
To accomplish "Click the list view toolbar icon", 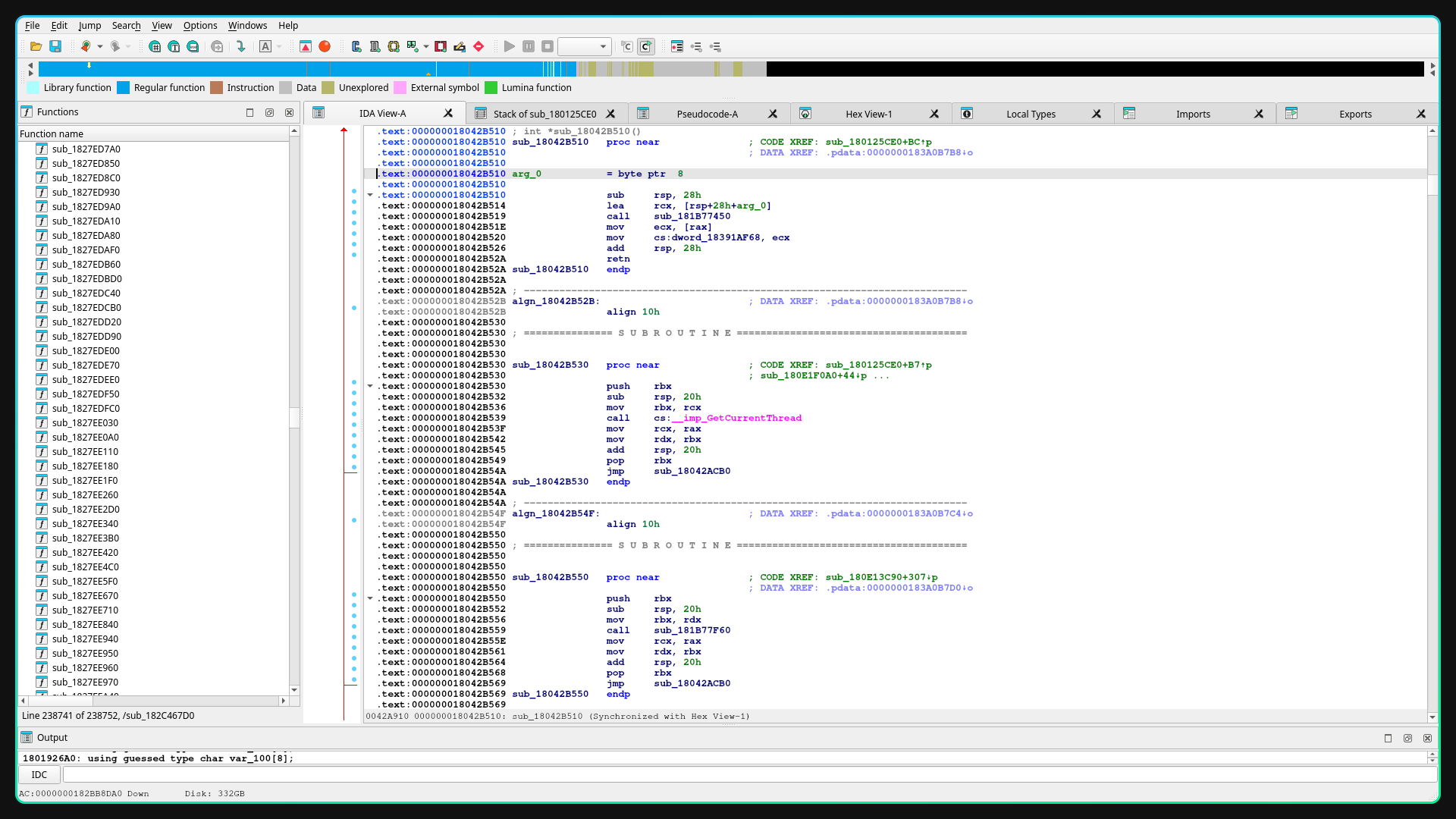I will (x=677, y=47).
